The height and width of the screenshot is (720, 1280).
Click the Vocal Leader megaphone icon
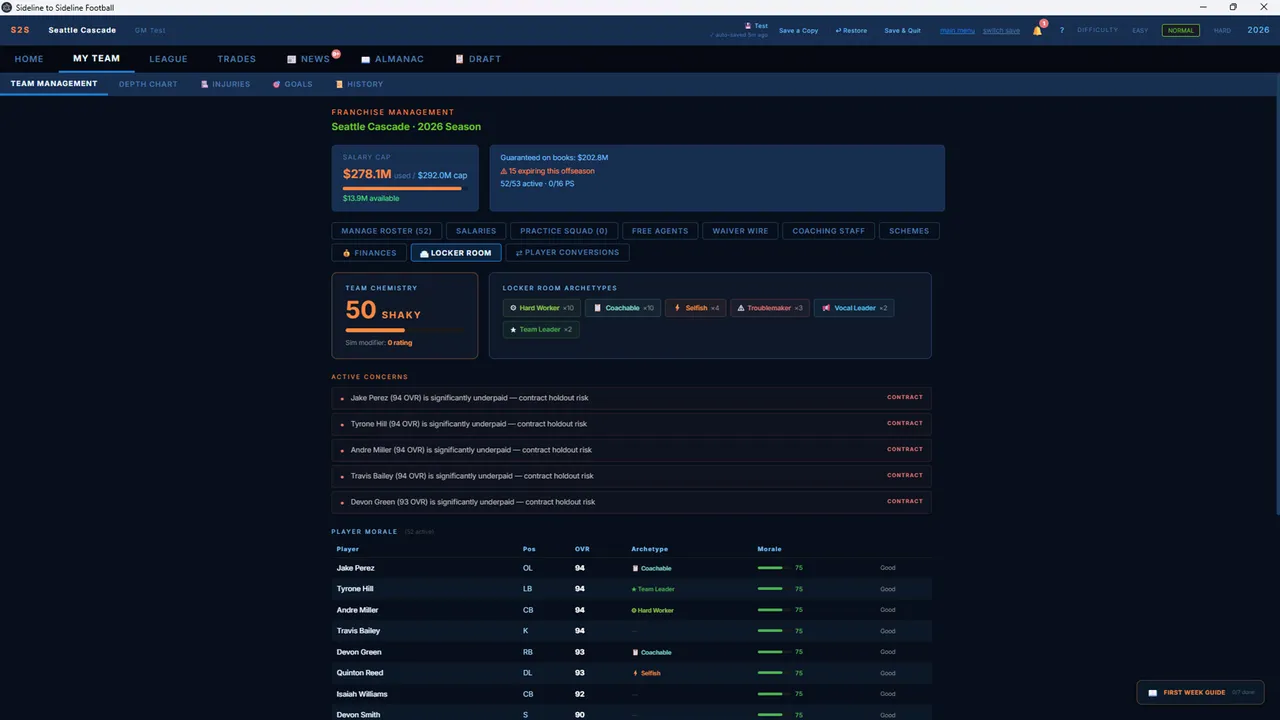pyautogui.click(x=826, y=308)
